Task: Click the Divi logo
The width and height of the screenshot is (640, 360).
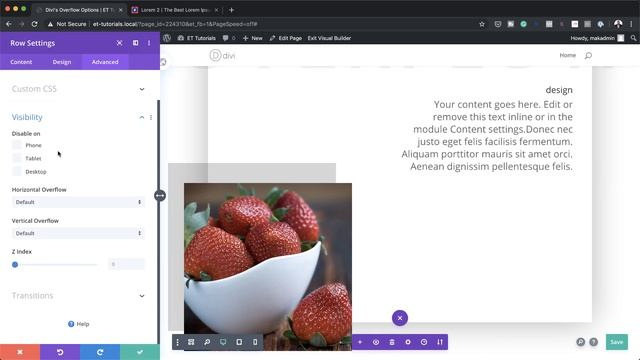Action: click(x=222, y=56)
